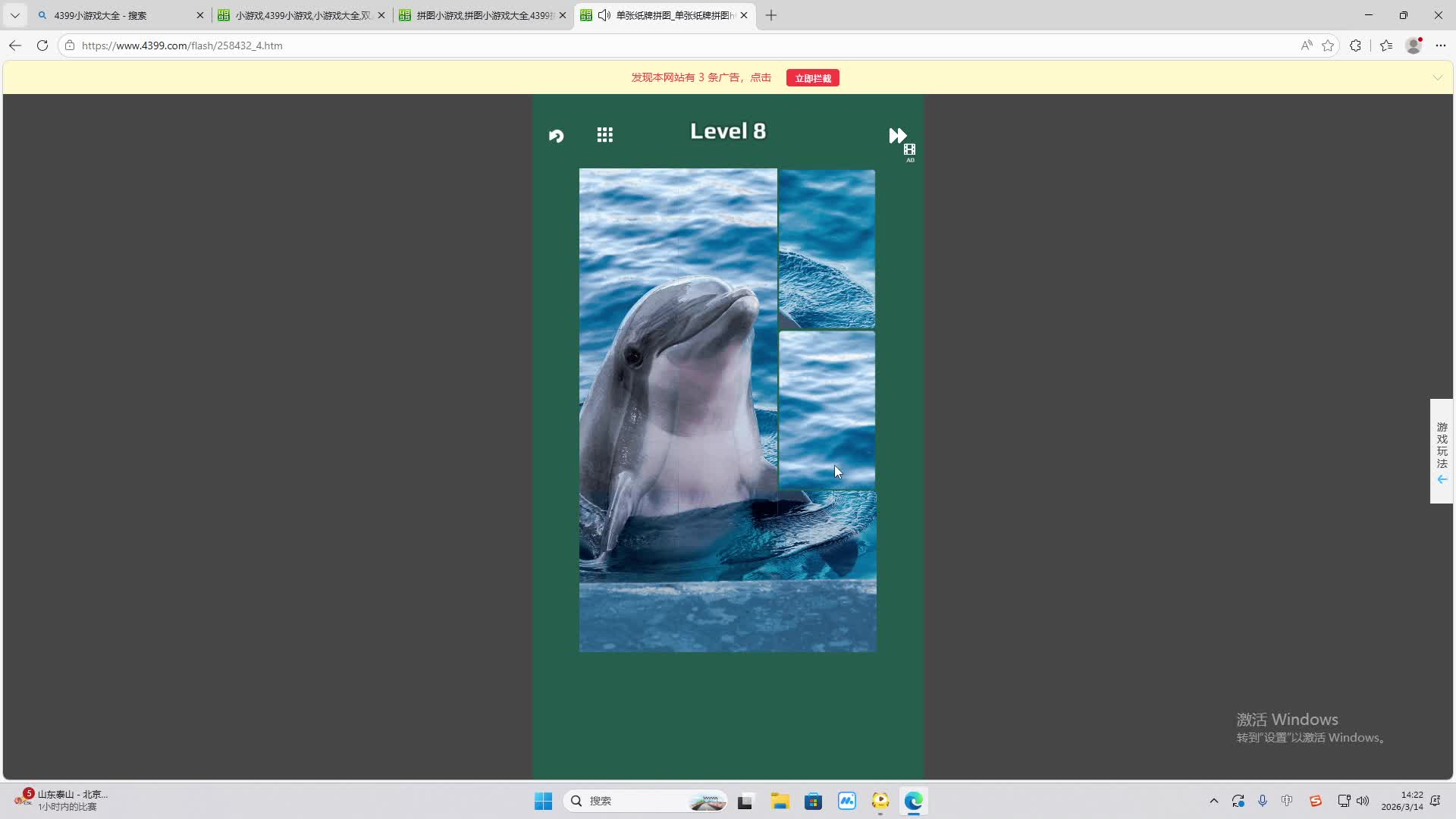Open the level select grid icon

click(x=604, y=135)
